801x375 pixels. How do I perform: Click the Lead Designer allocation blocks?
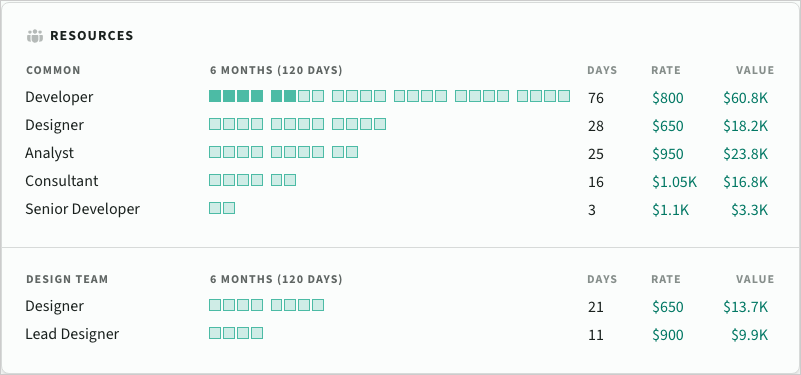[x=236, y=333]
